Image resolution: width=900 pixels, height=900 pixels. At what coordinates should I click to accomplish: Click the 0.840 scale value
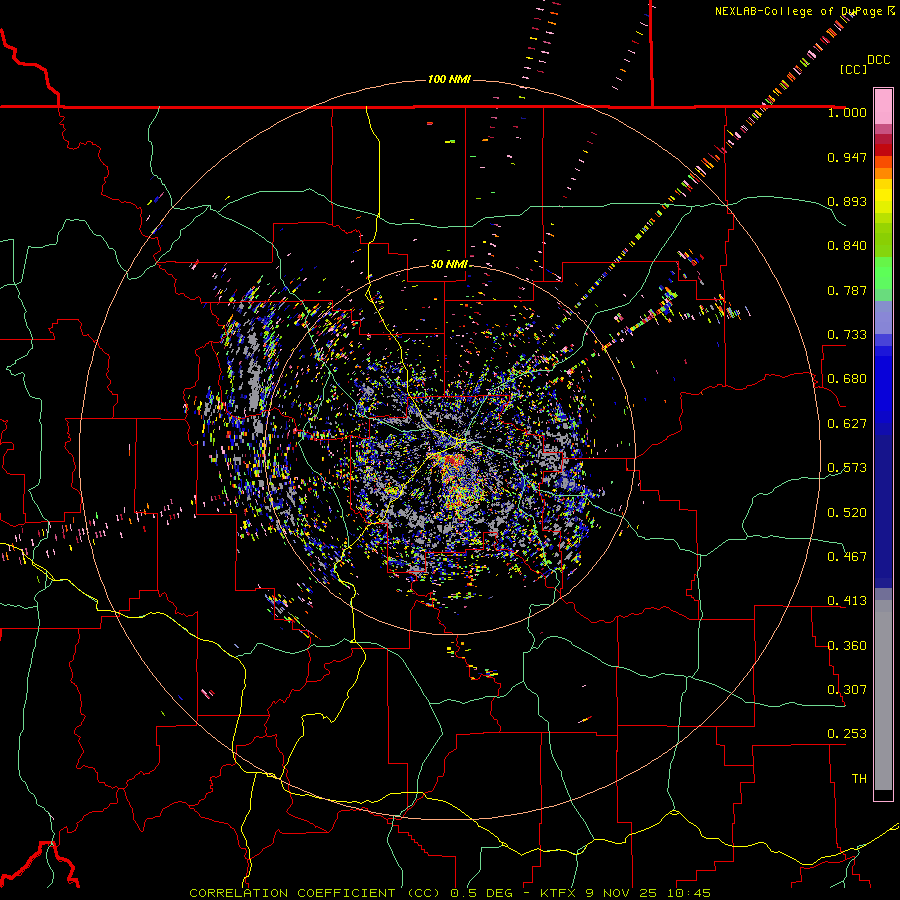847,246
